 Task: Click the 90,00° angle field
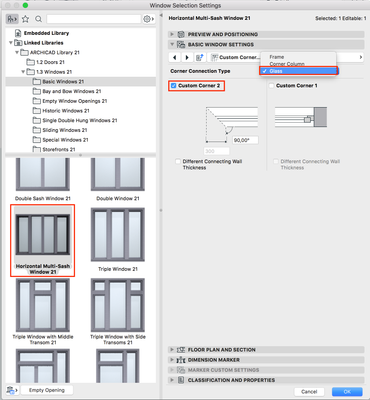tap(245, 140)
